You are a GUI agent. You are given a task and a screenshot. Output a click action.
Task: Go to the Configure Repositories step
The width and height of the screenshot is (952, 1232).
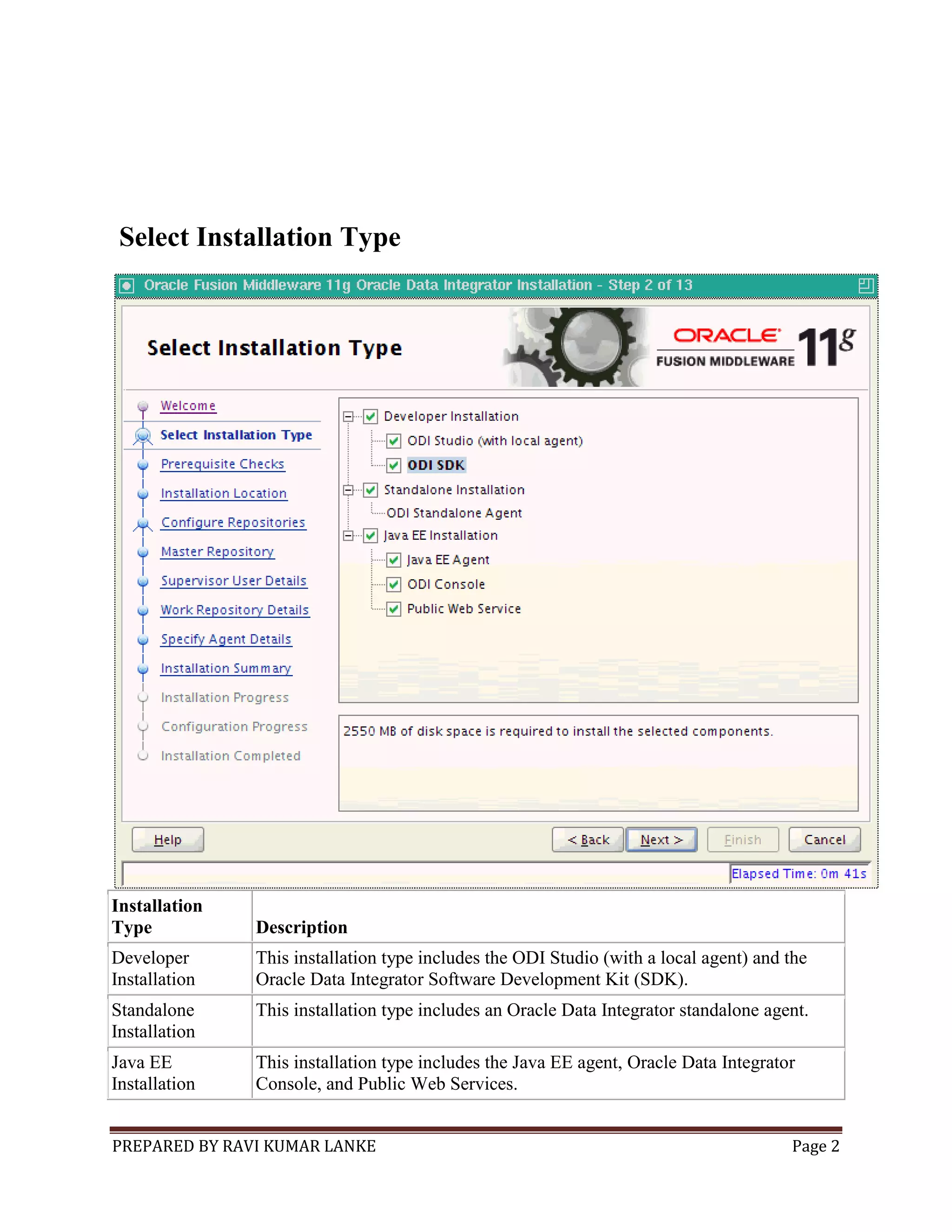[x=233, y=523]
